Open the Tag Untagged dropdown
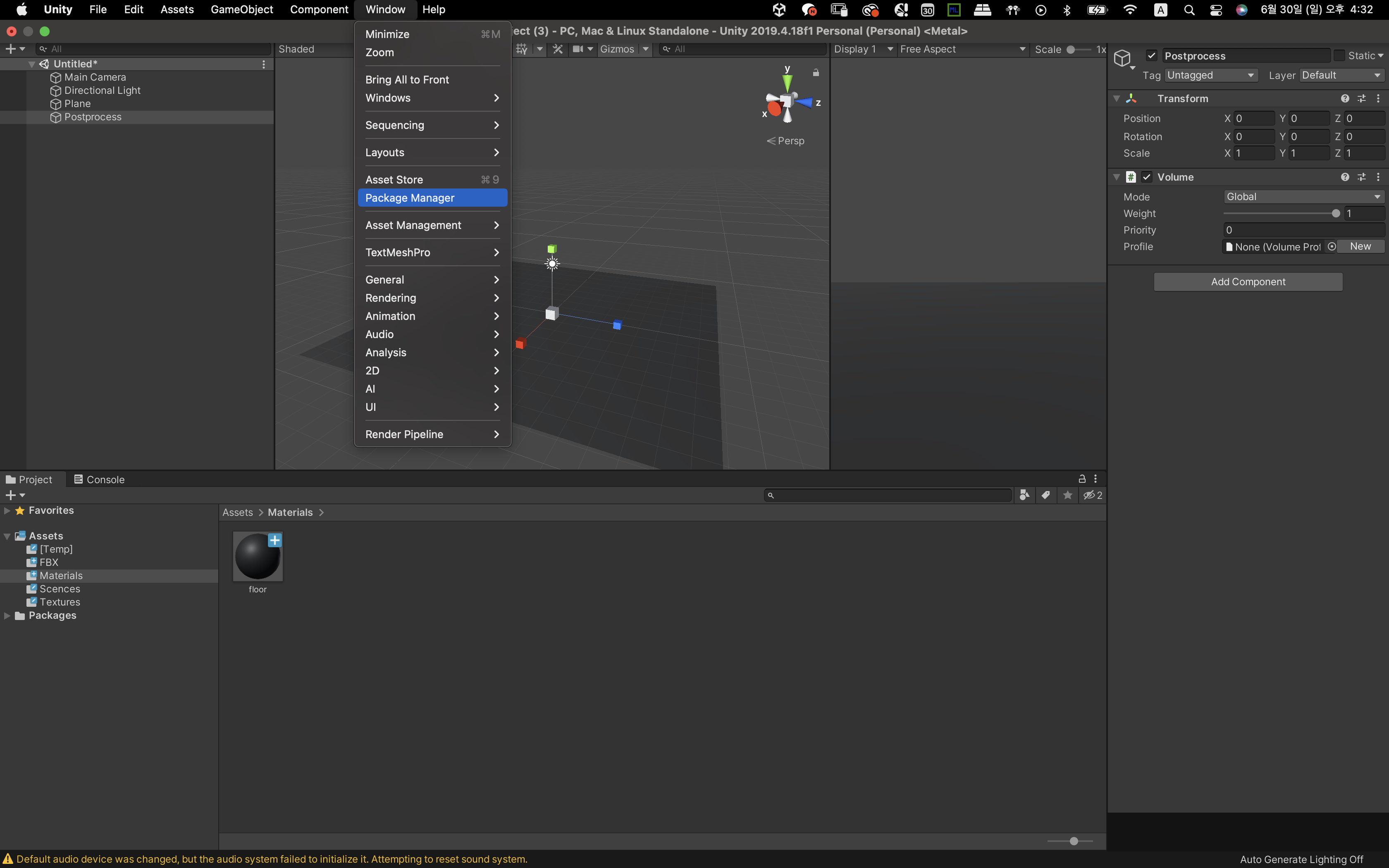The image size is (1389, 868). pyautogui.click(x=1210, y=76)
